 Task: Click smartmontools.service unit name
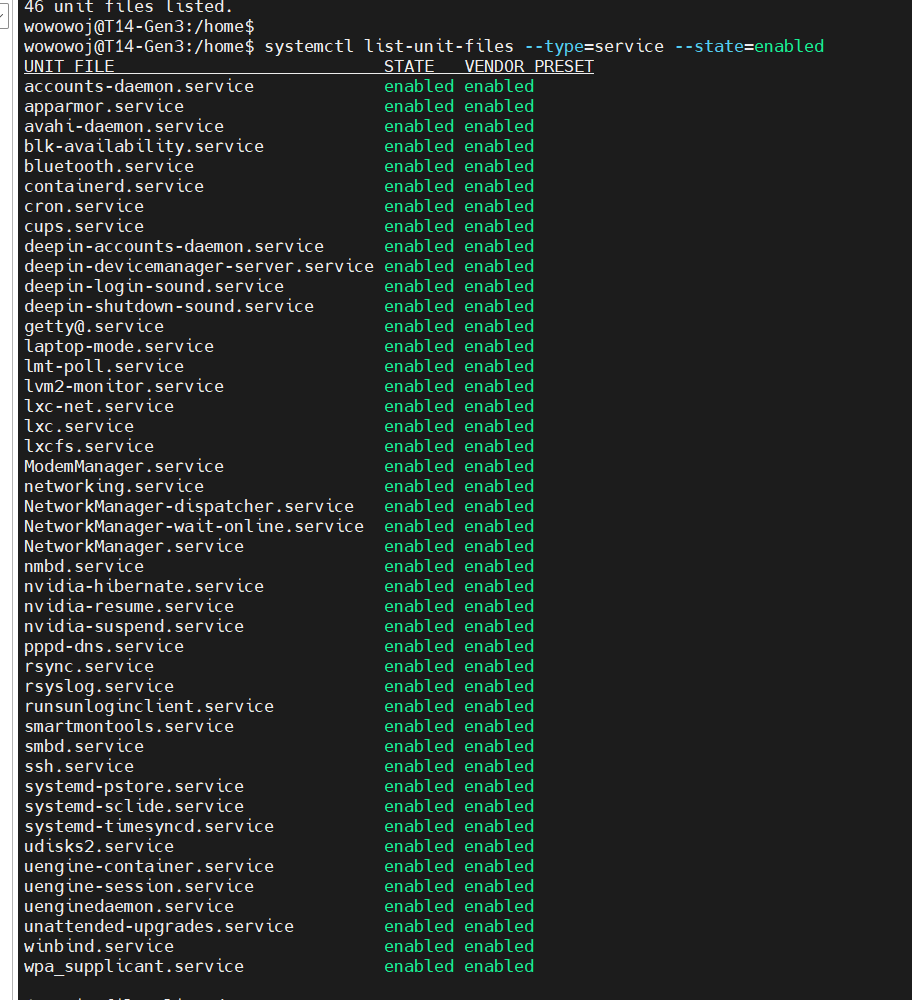point(129,726)
